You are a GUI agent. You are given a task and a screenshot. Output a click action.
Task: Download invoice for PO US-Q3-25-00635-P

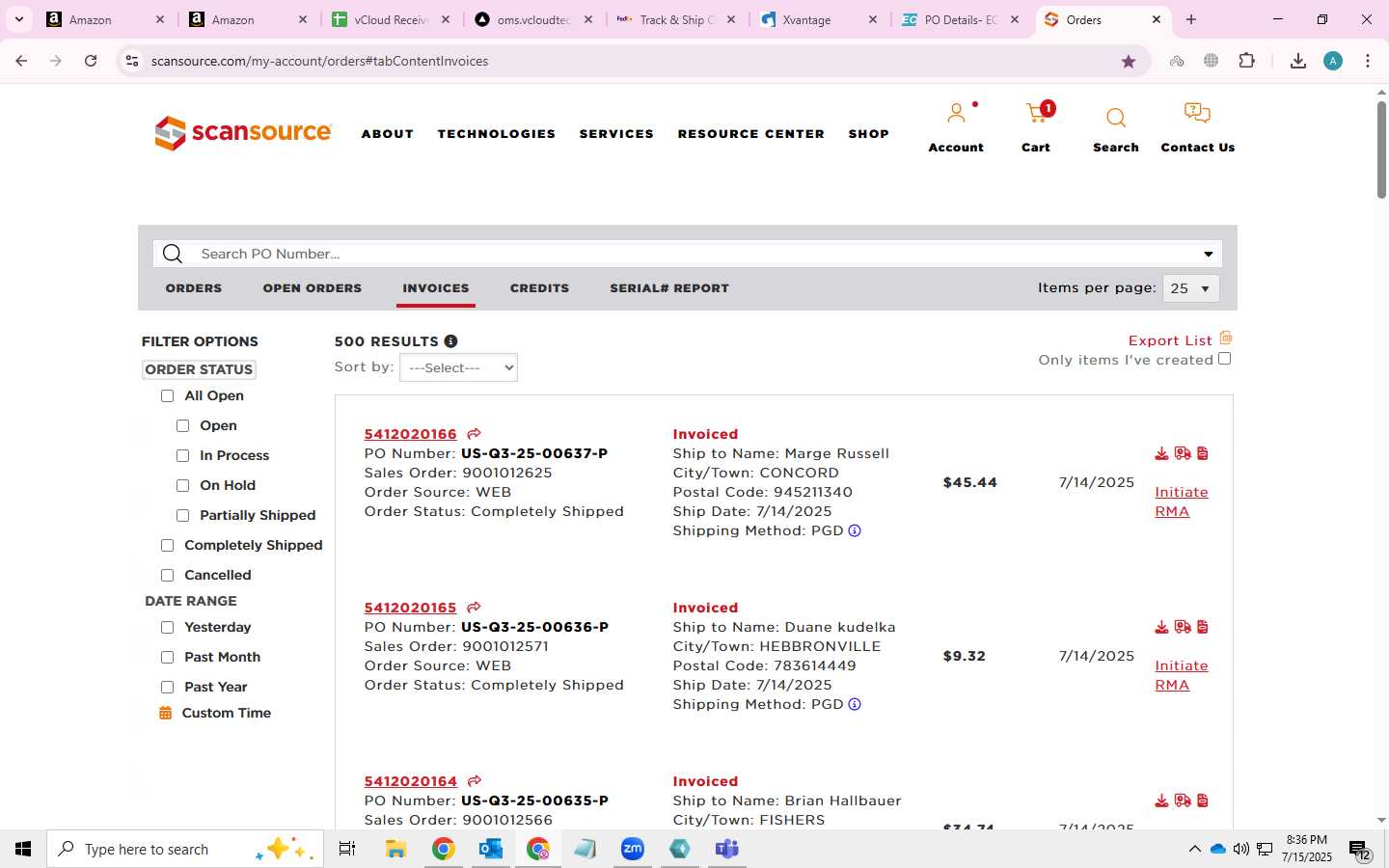click(1161, 800)
